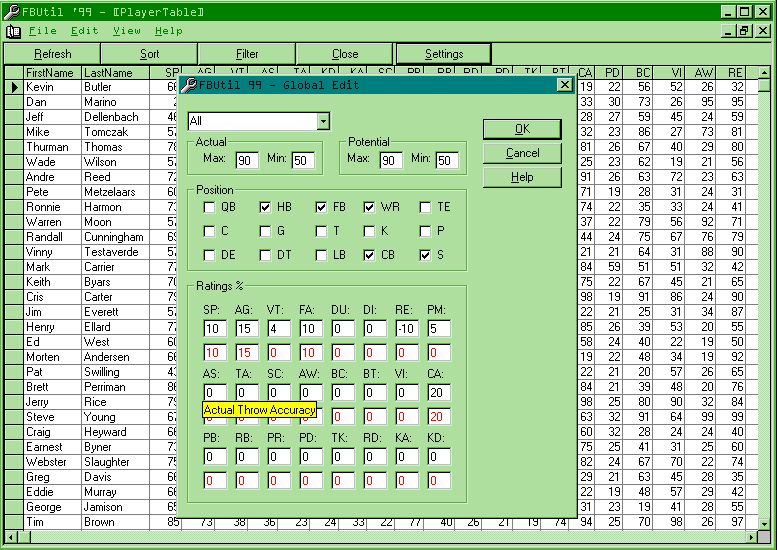This screenshot has width=777, height=550.
Task: Select Kevin Butler row marker arrow
Action: pos(14,87)
